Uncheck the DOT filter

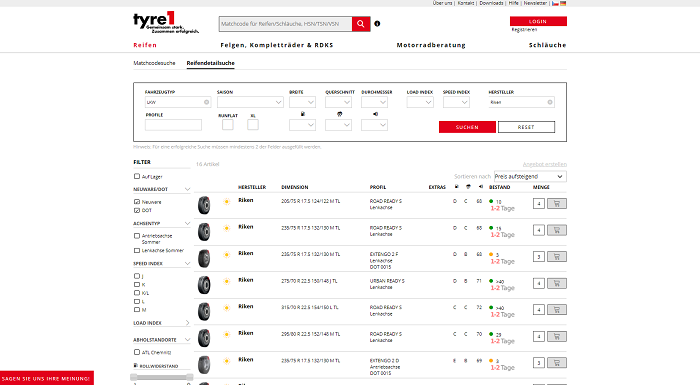click(x=137, y=210)
